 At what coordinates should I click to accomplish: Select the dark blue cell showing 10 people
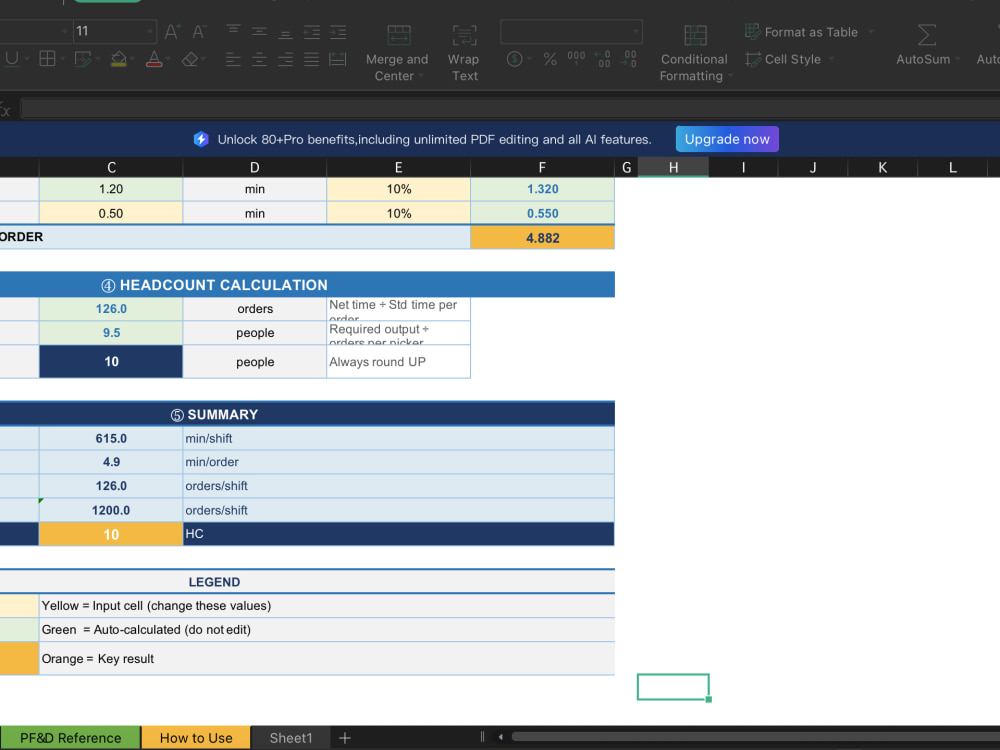click(x=111, y=362)
